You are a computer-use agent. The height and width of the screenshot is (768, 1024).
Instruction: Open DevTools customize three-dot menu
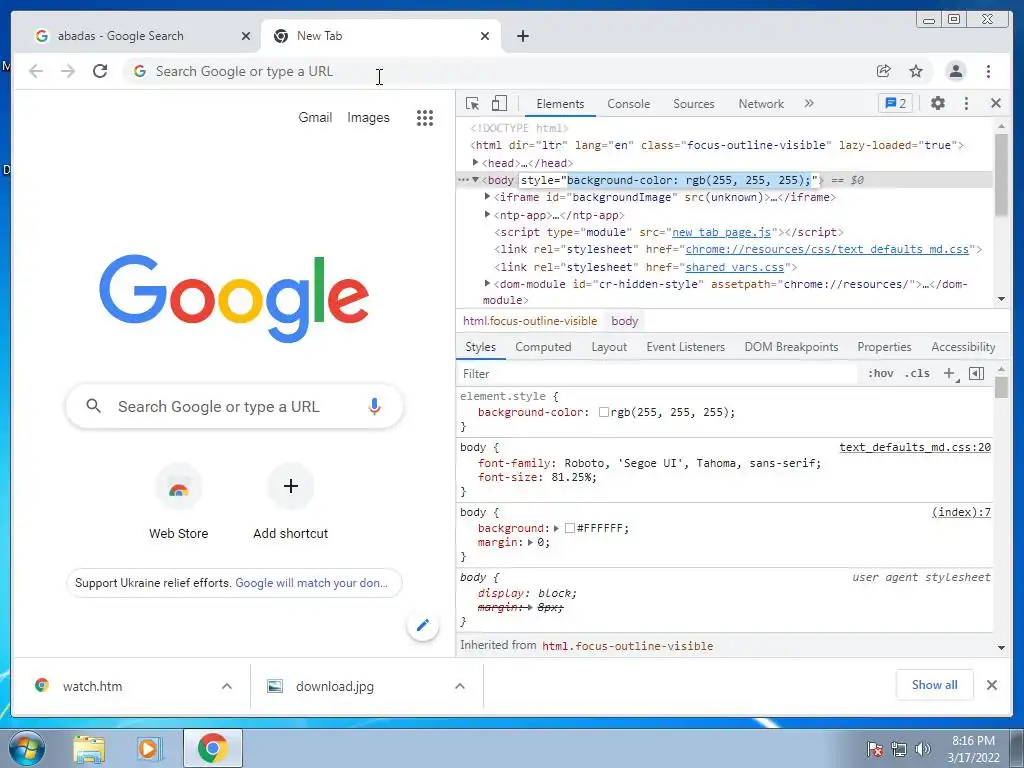point(967,103)
